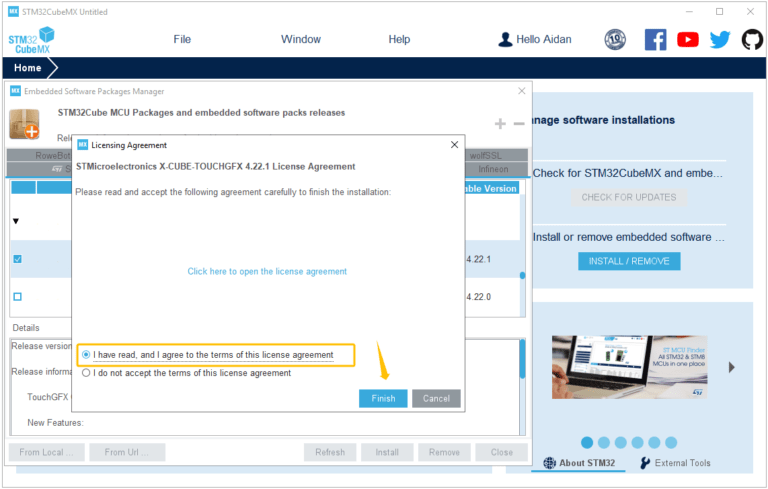Click the 4.22.1 version cell
Screen dimensions: 768x489
pyautogui.click(x=479, y=259)
